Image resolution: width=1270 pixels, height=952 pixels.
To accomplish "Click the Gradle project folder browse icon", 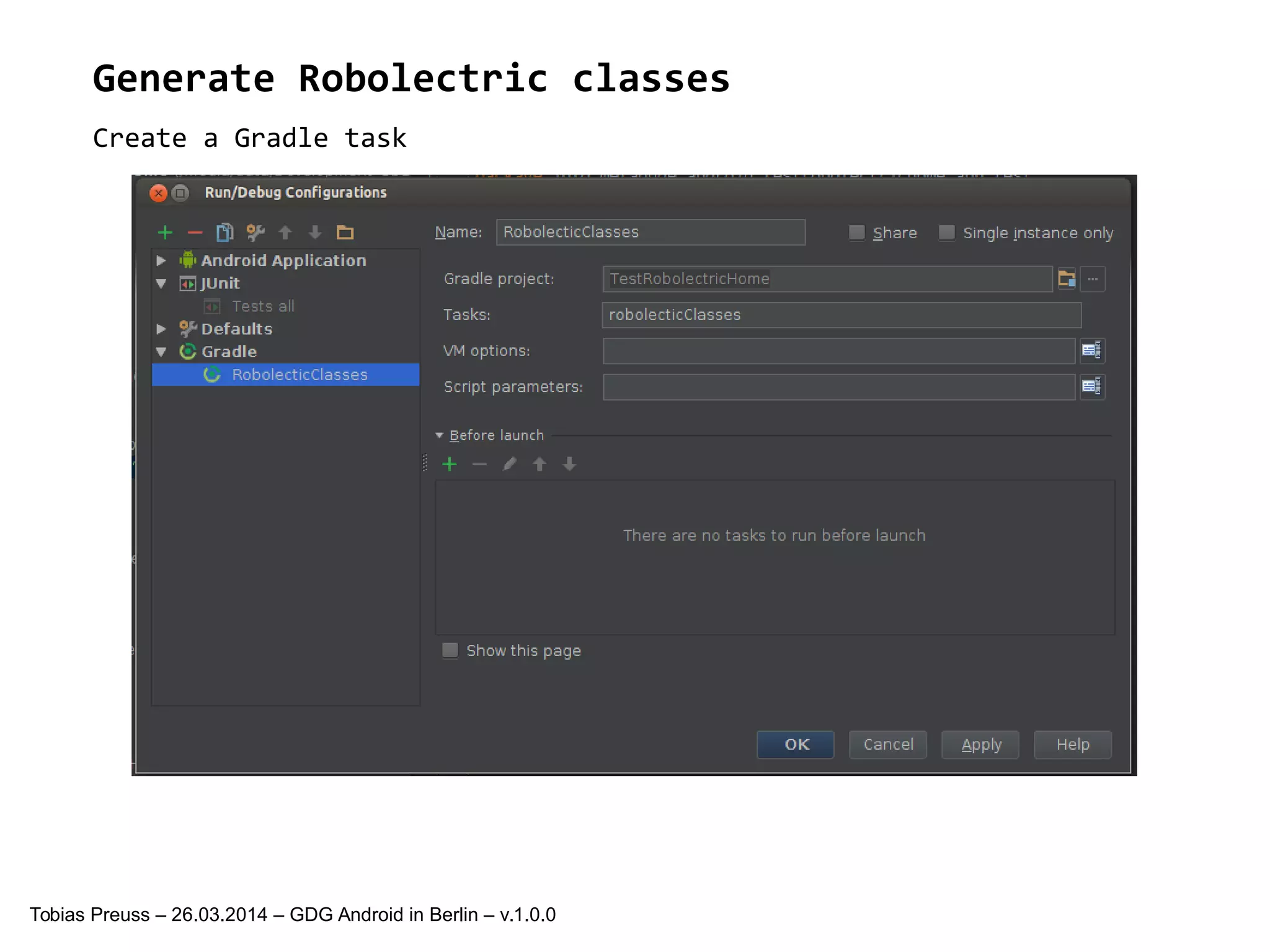I will point(1066,279).
